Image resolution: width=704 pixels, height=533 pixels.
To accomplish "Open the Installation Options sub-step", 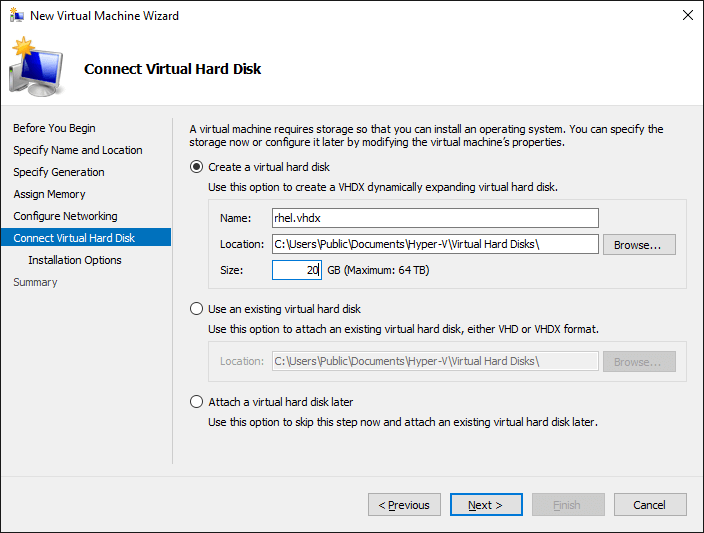I will click(x=75, y=260).
